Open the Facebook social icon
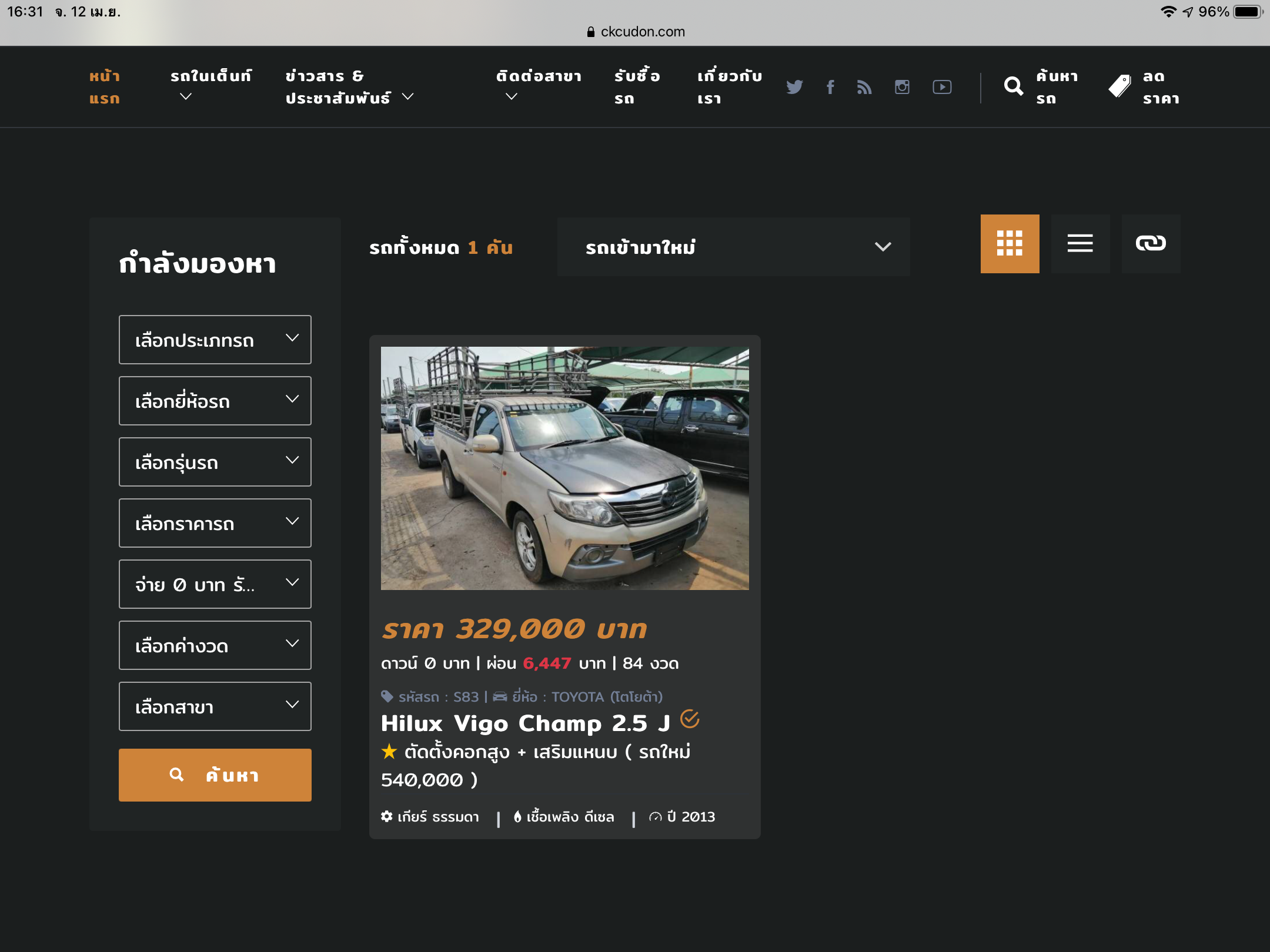 click(x=830, y=87)
